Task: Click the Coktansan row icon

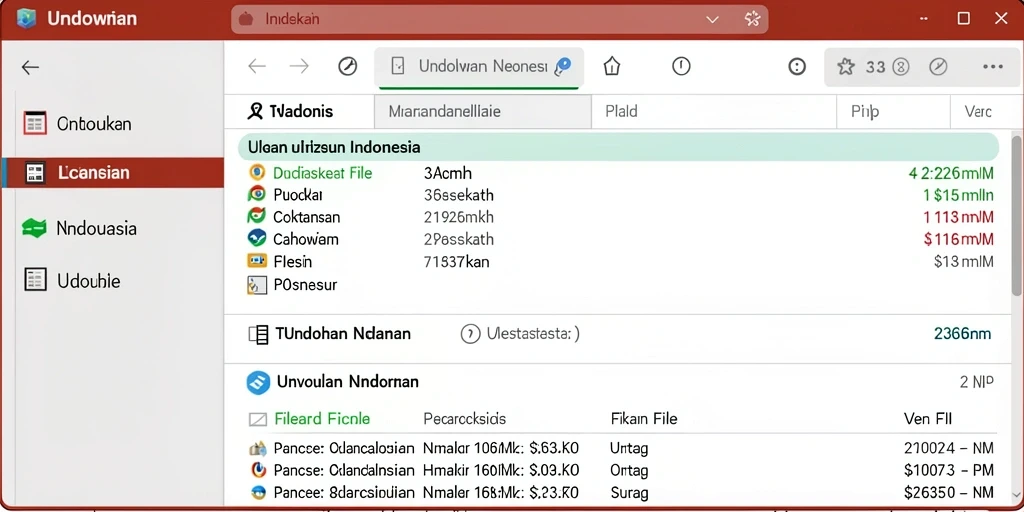Action: pyautogui.click(x=257, y=216)
